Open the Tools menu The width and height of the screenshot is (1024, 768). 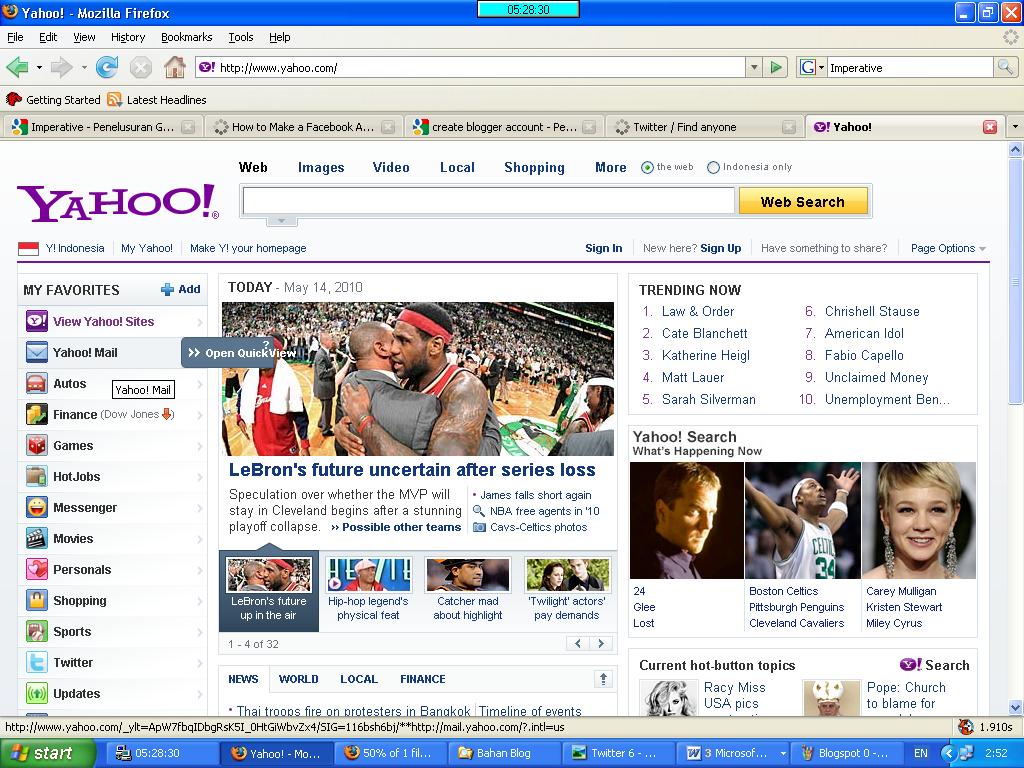(x=241, y=37)
